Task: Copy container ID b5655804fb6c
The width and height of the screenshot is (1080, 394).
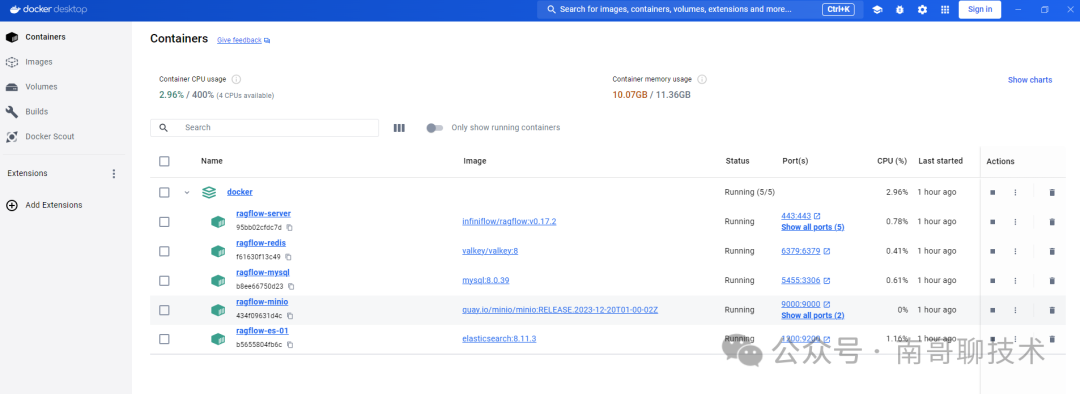Action: [x=290, y=344]
